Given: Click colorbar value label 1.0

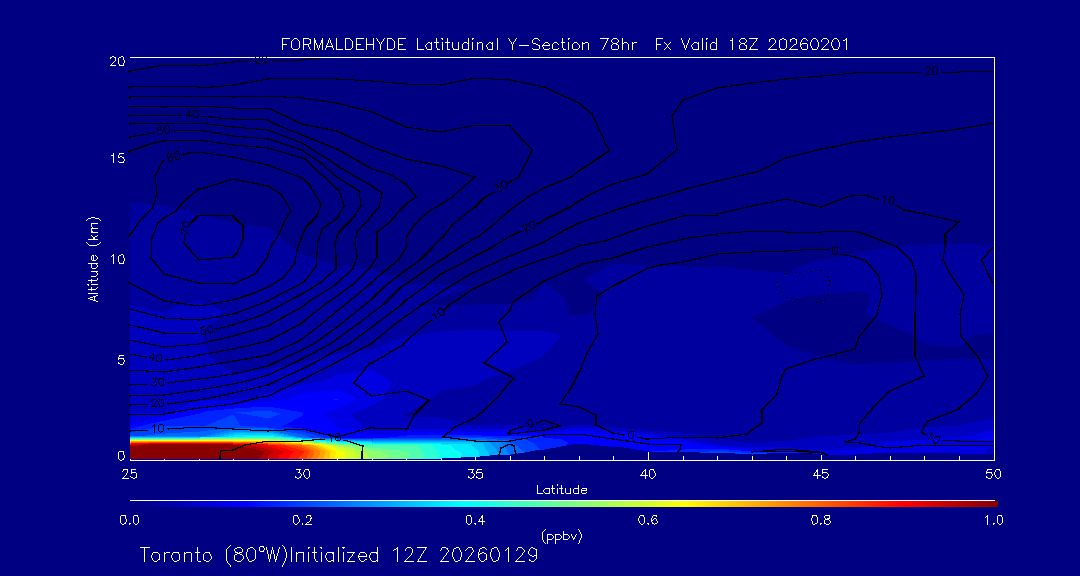Looking at the screenshot, I should (x=993, y=520).
